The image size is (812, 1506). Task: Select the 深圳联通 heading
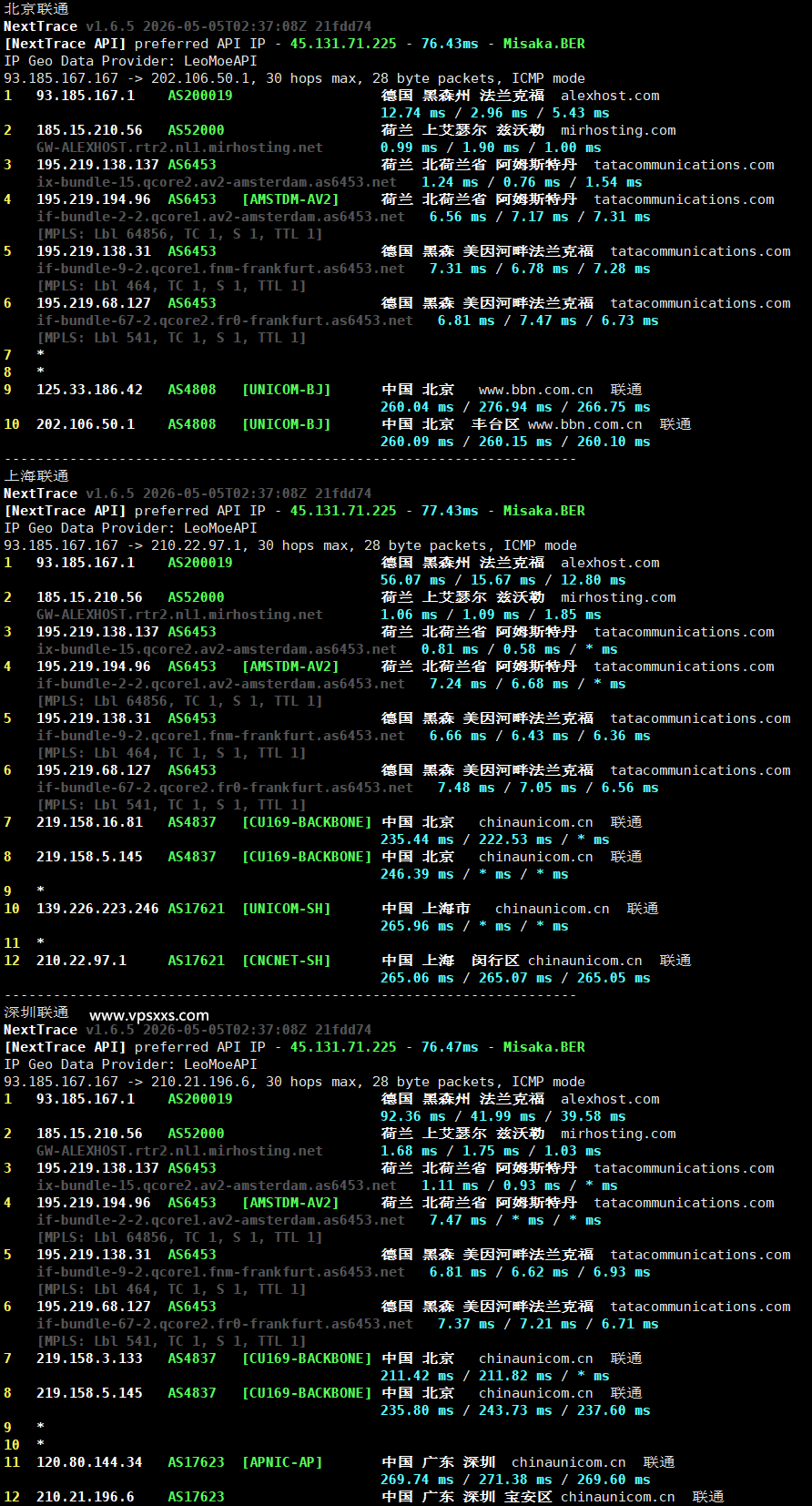click(x=36, y=1012)
